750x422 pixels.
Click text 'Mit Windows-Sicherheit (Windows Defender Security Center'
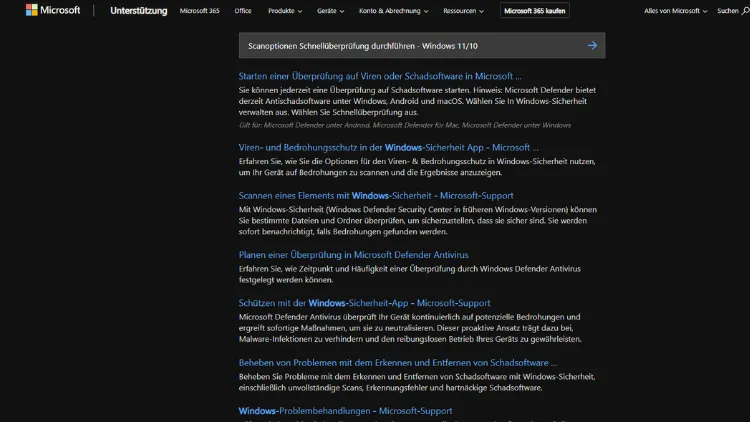pyautogui.click(x=418, y=221)
